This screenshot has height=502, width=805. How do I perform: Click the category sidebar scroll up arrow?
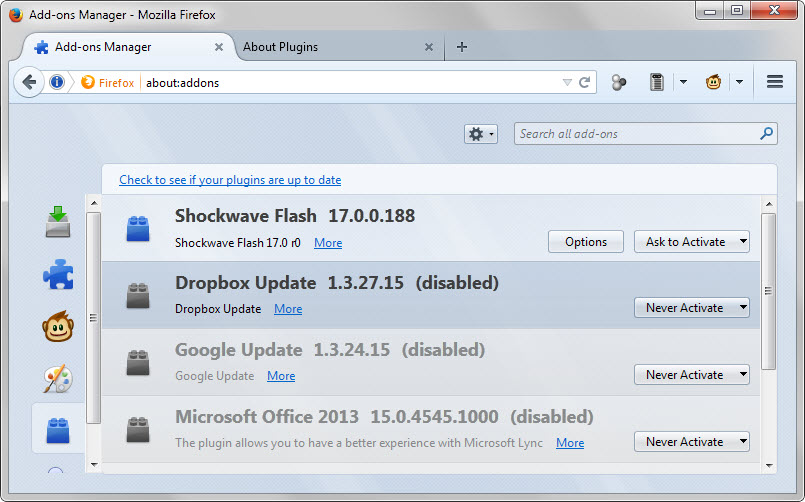coord(94,203)
